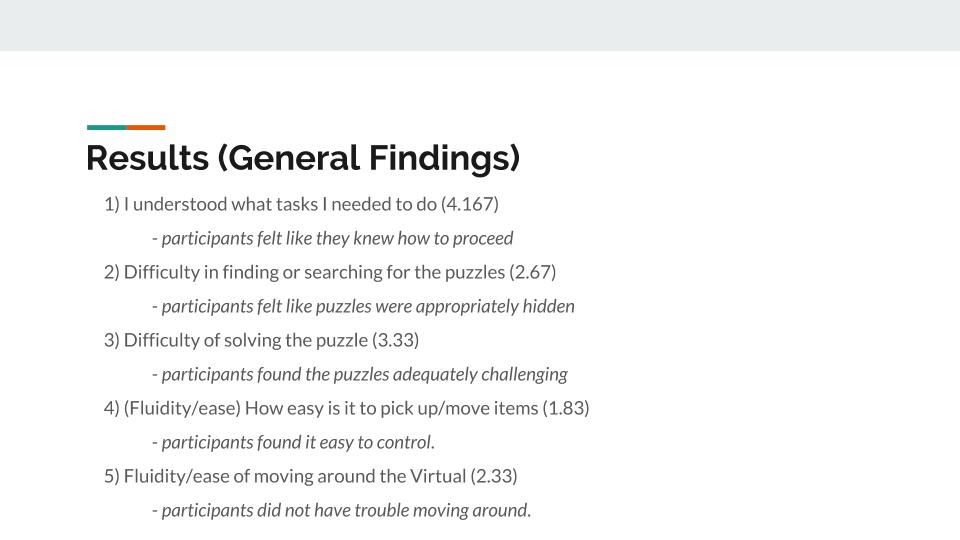This screenshot has height=540, width=960.
Task: Select the 'I understood what tasks' line
Action: [301, 204]
